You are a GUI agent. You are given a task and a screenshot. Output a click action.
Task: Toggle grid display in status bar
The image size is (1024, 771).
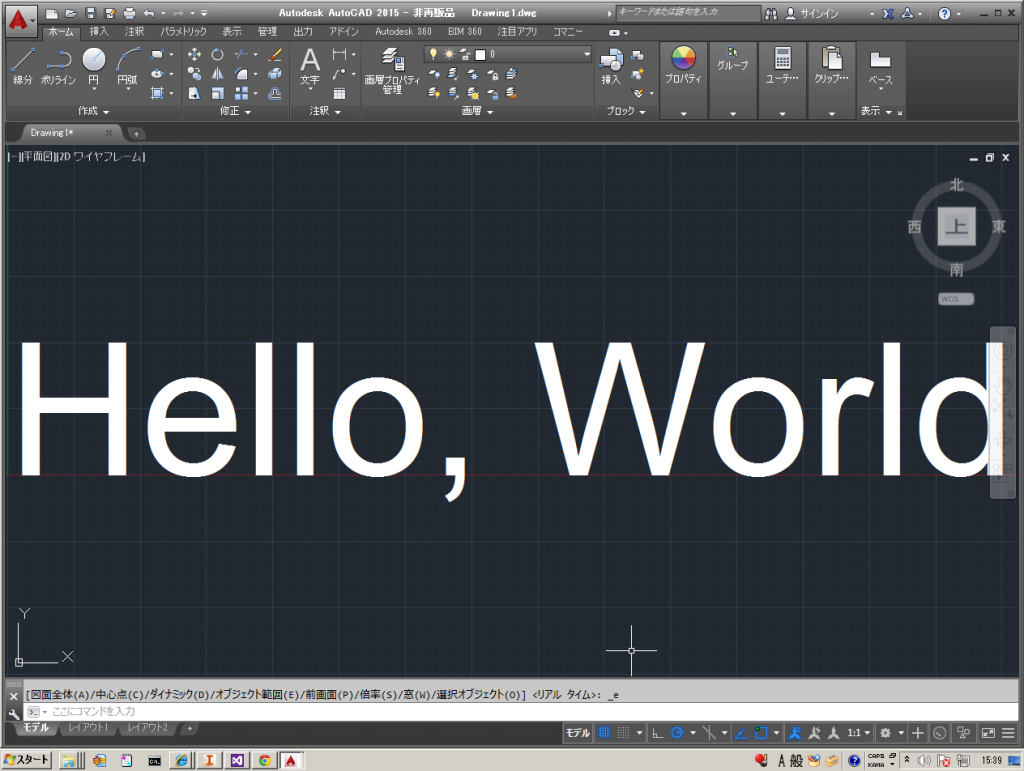coord(604,733)
